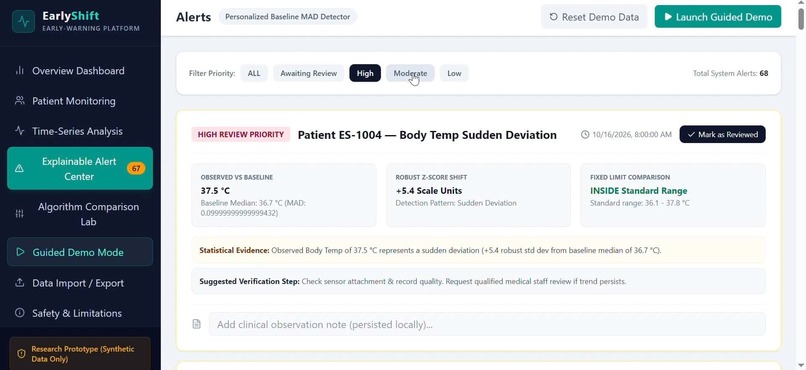The width and height of the screenshot is (806, 370).
Task: Click the Overview Dashboard bar chart icon
Action: pyautogui.click(x=20, y=70)
